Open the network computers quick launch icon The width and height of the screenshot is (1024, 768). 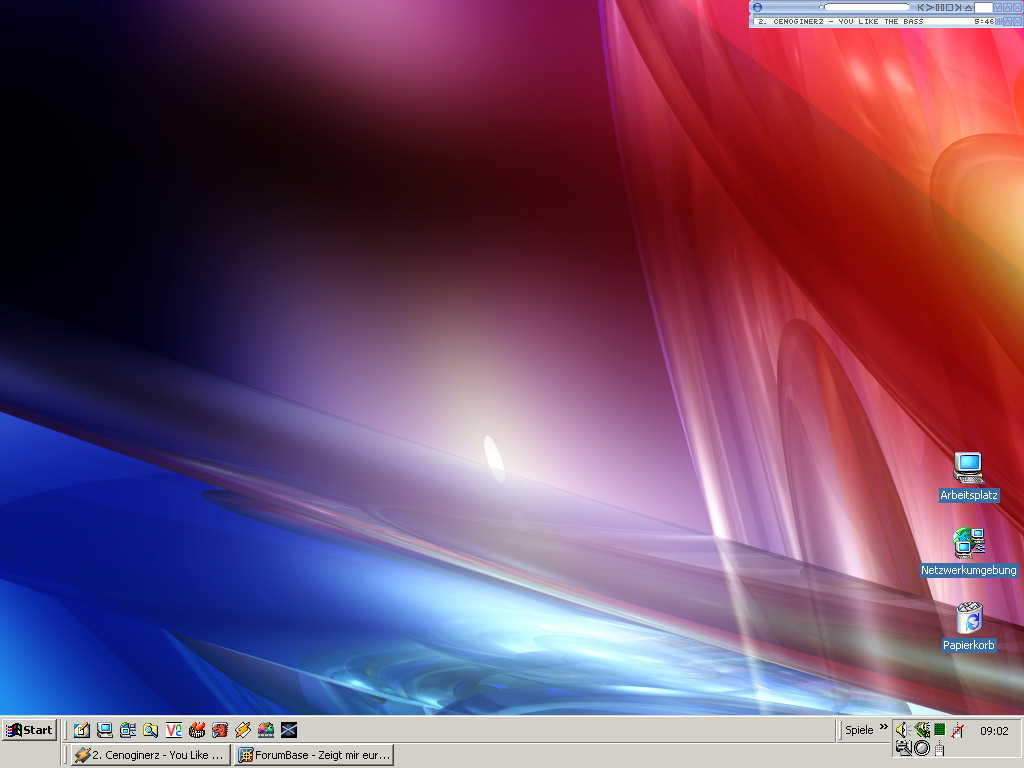tap(127, 730)
